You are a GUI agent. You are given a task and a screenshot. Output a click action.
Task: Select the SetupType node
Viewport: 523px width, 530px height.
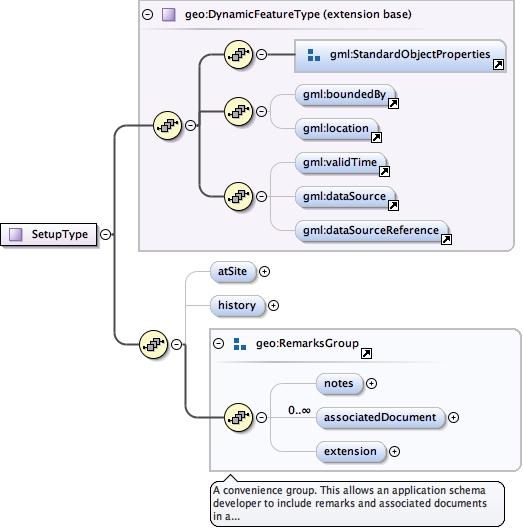coord(49,234)
